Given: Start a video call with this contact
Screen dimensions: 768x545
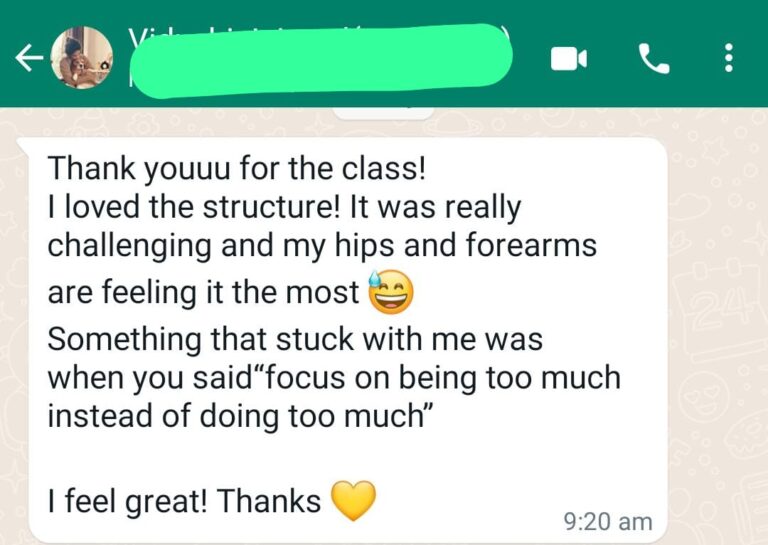Looking at the screenshot, I should (568, 59).
